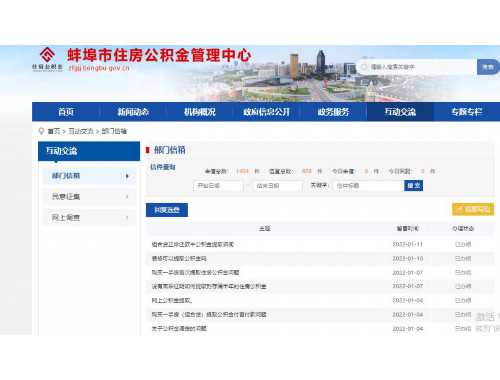Open the 政府信息公开 navigation tab
The height and width of the screenshot is (380, 500).
click(x=267, y=112)
